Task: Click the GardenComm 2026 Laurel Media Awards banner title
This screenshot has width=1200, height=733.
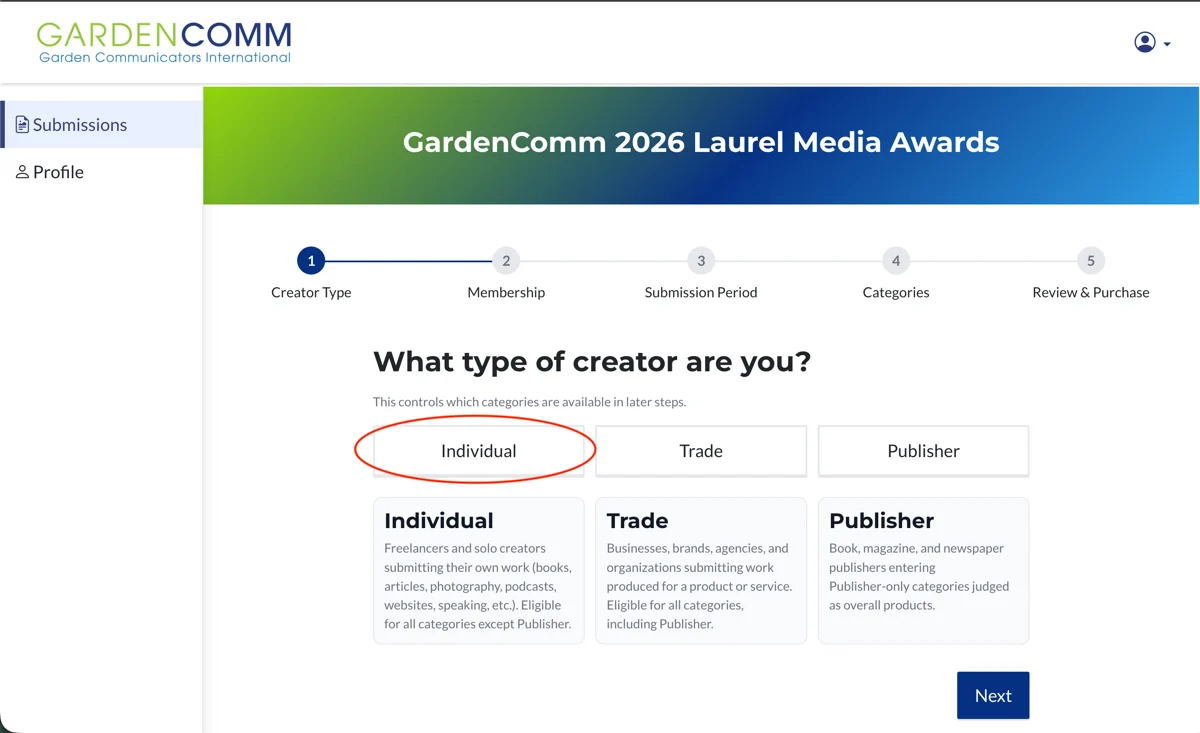Action: [701, 142]
